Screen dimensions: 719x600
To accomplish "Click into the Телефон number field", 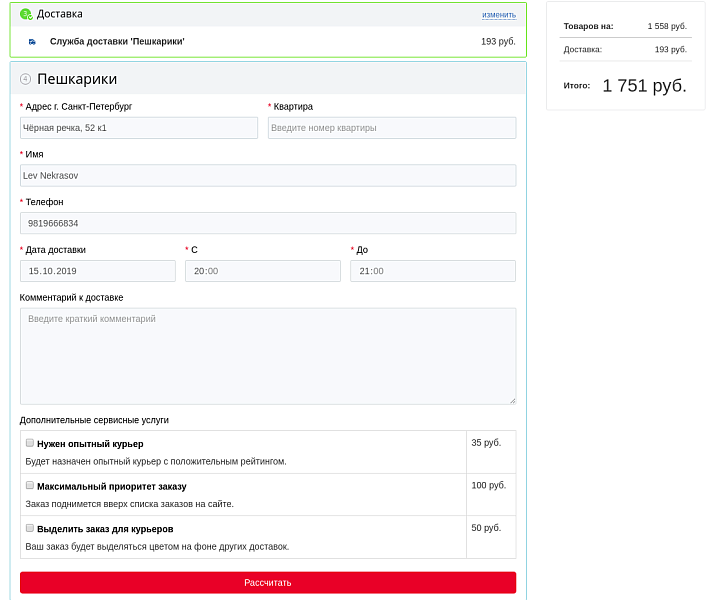I will (x=268, y=223).
